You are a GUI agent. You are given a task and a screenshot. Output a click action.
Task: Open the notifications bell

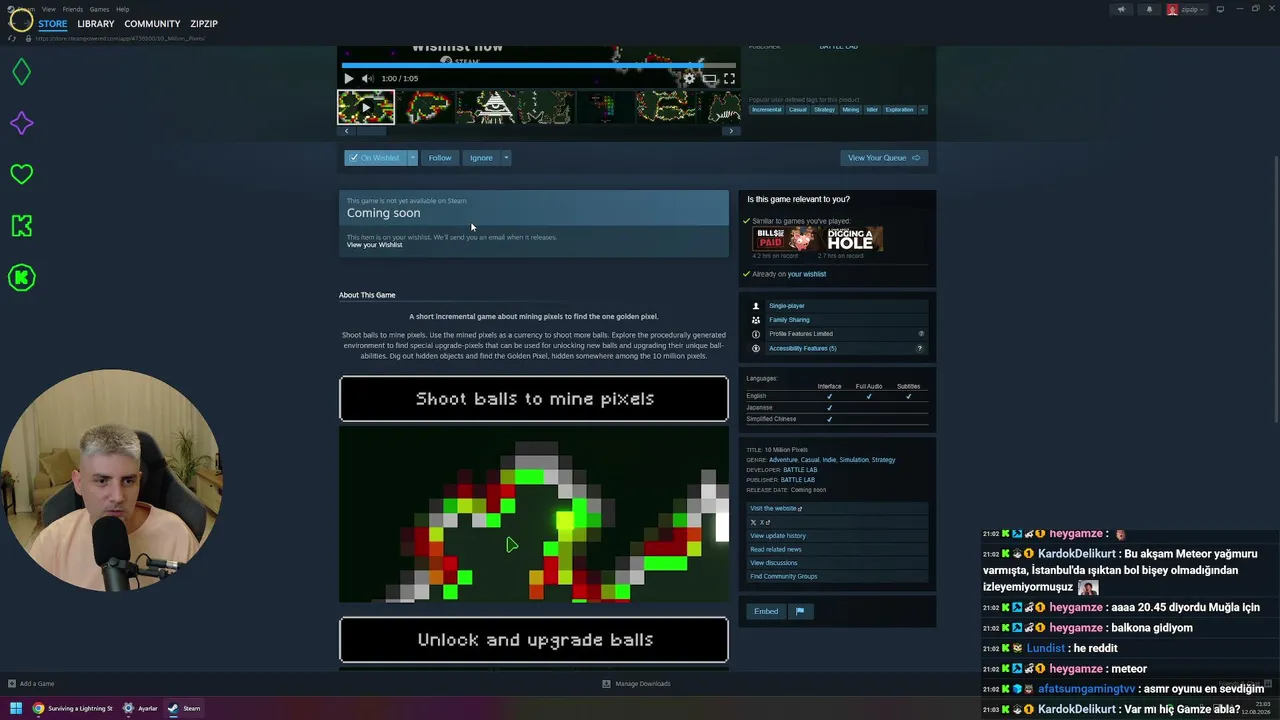1149,9
